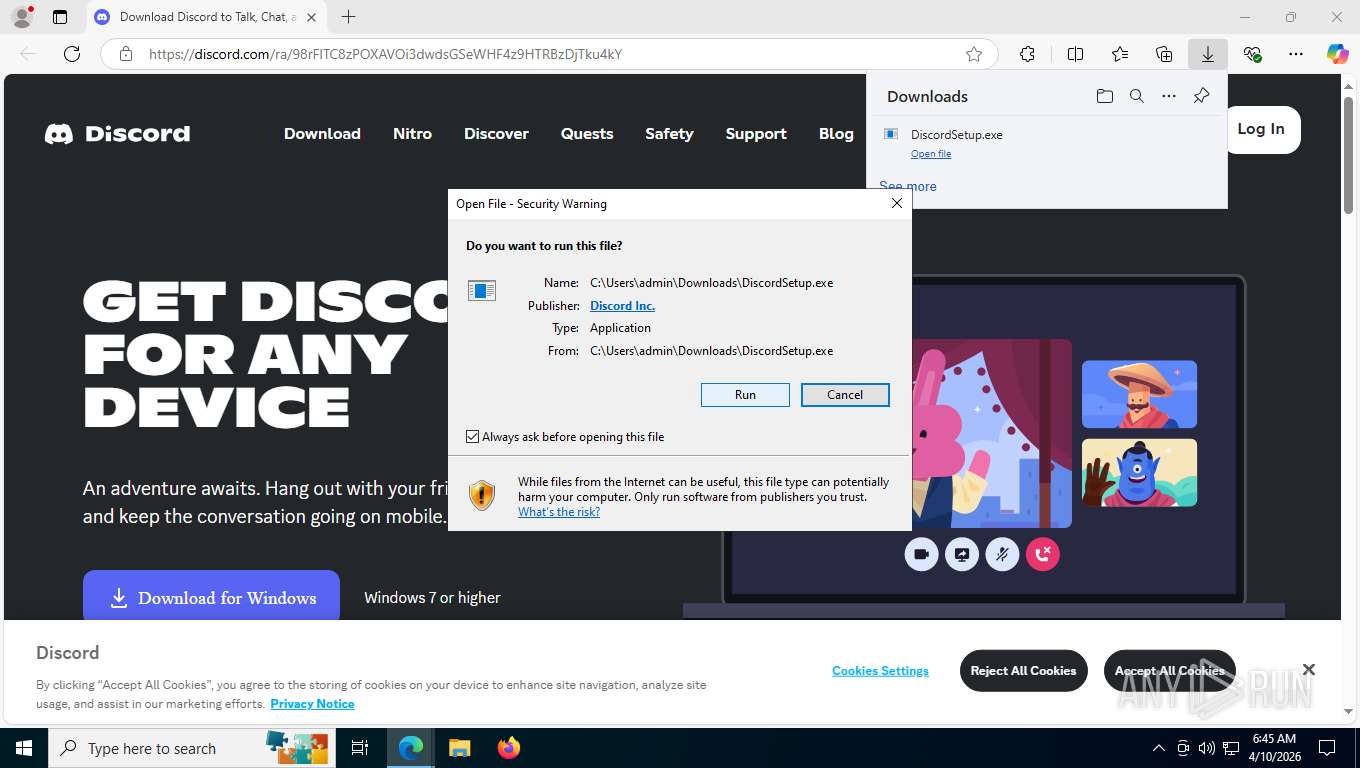Viewport: 1360px width, 768px height.
Task: Toggle the Downloads toolbar button
Action: click(x=1208, y=54)
